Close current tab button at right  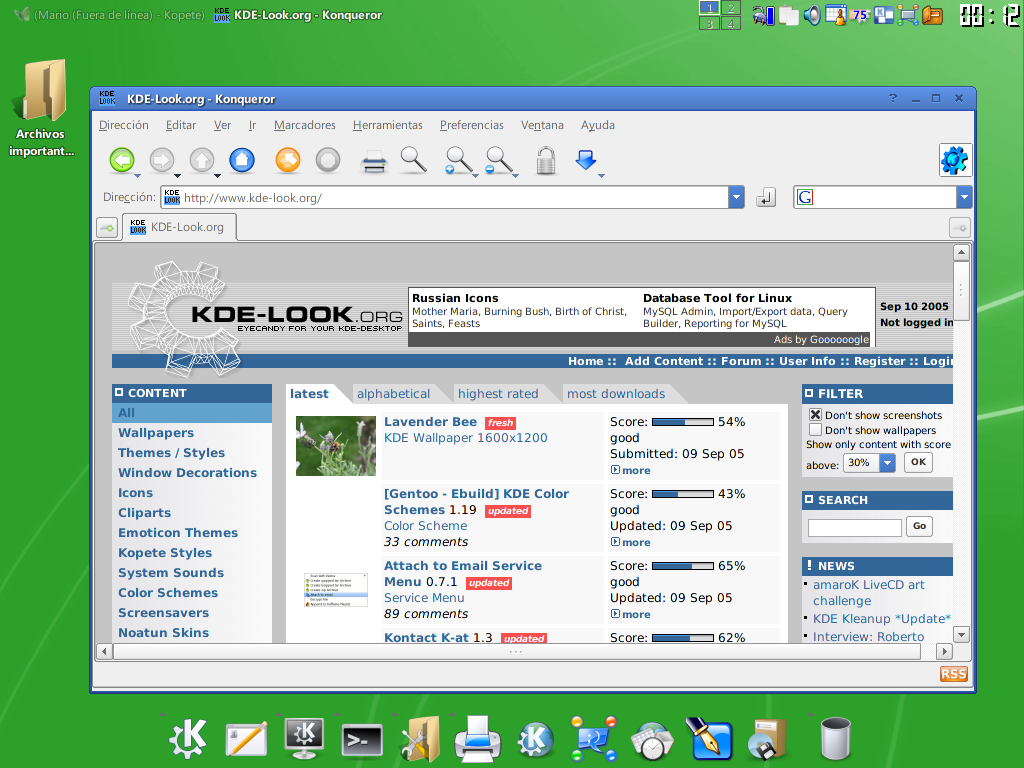pyautogui.click(x=959, y=228)
